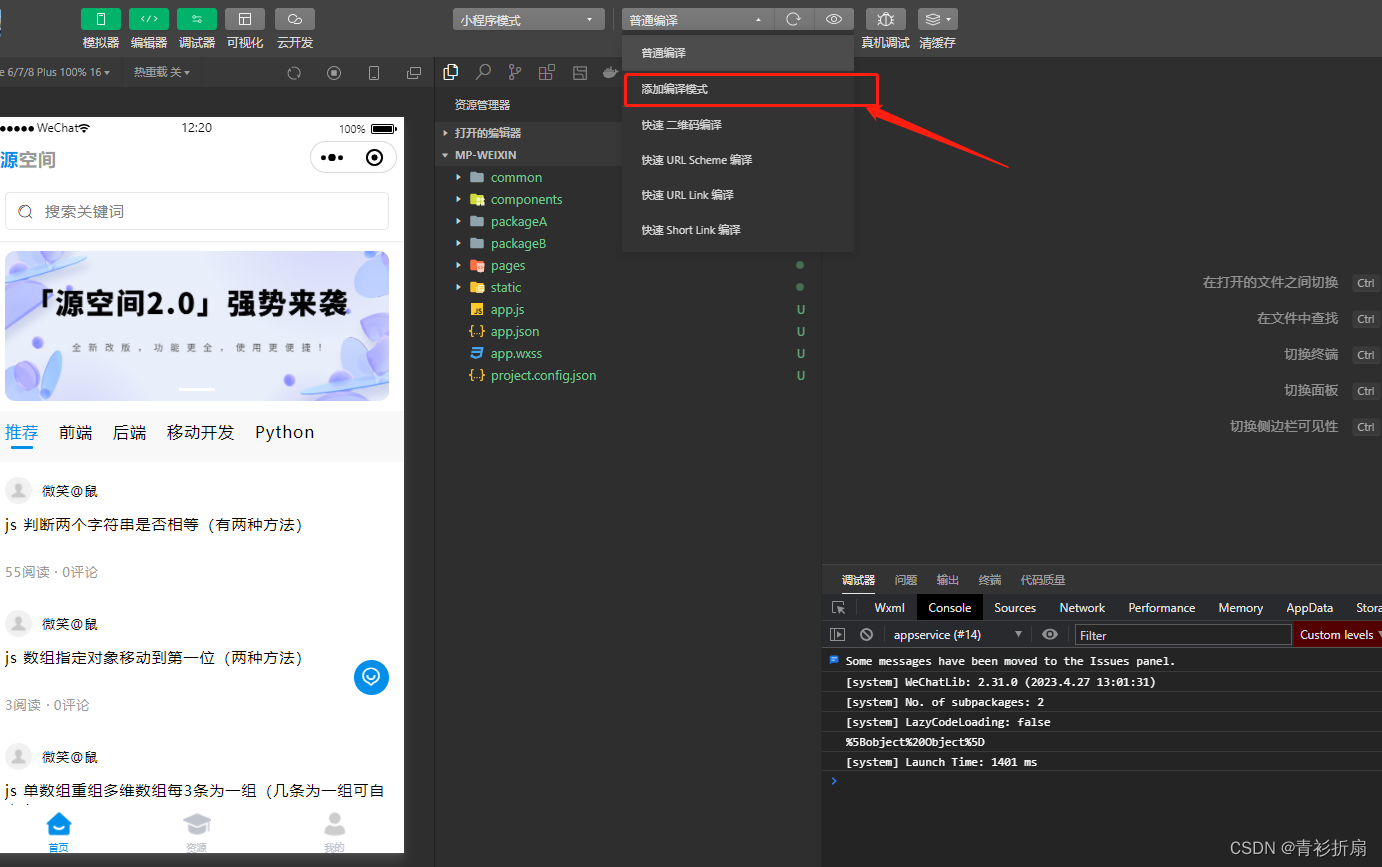Toggle the preview eye icon beside compile
The width and height of the screenshot is (1382, 867).
click(x=835, y=18)
